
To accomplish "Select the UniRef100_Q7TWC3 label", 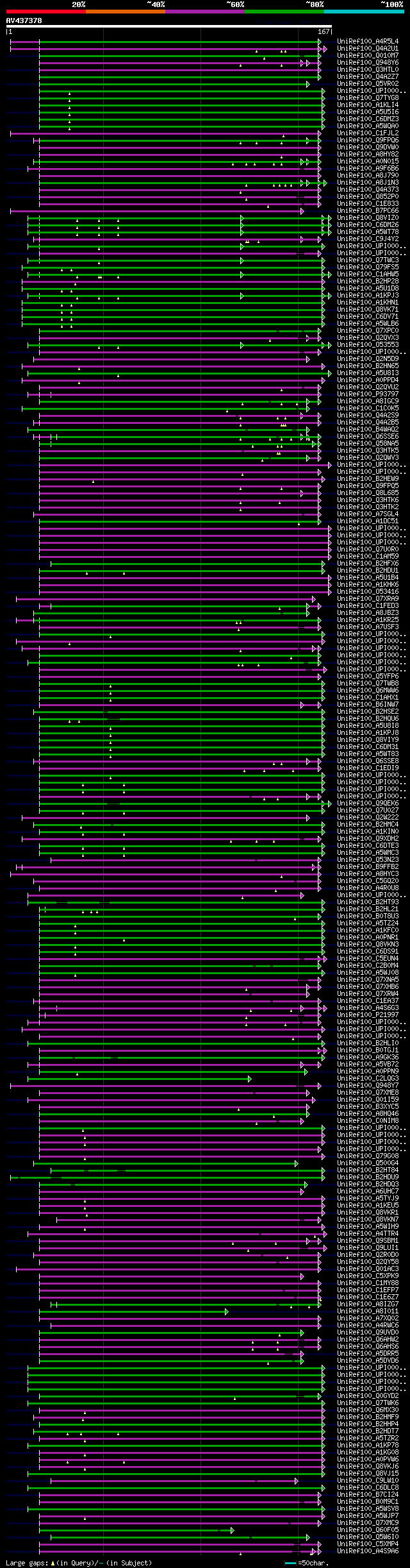I will (368, 260).
